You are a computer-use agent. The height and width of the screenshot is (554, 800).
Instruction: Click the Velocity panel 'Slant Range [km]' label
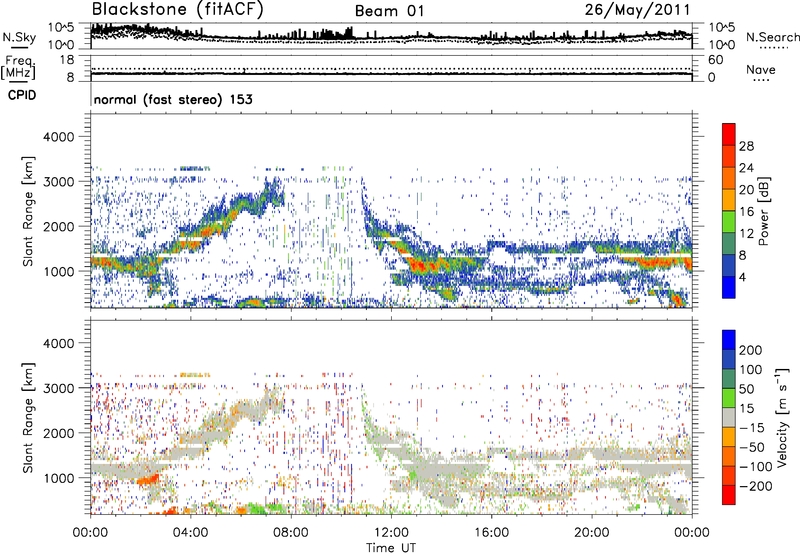pyautogui.click(x=28, y=417)
